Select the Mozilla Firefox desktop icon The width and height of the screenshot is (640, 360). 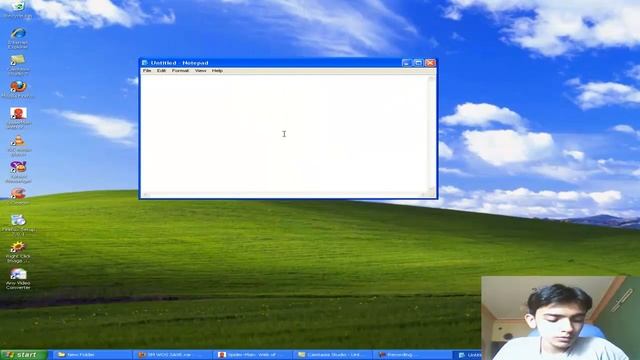(x=18, y=90)
